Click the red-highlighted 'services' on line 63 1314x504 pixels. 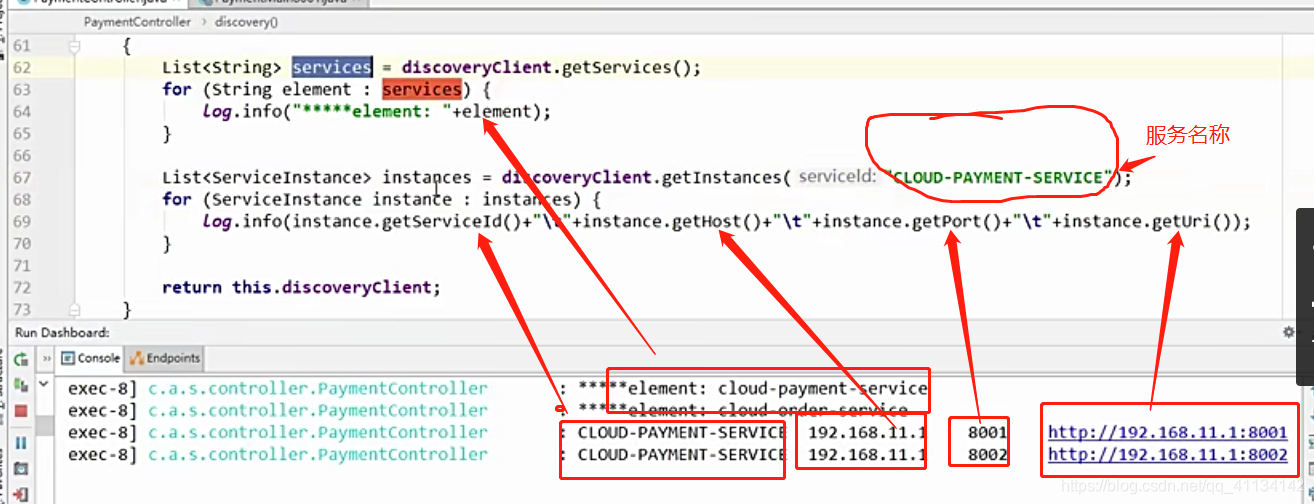[x=422, y=89]
